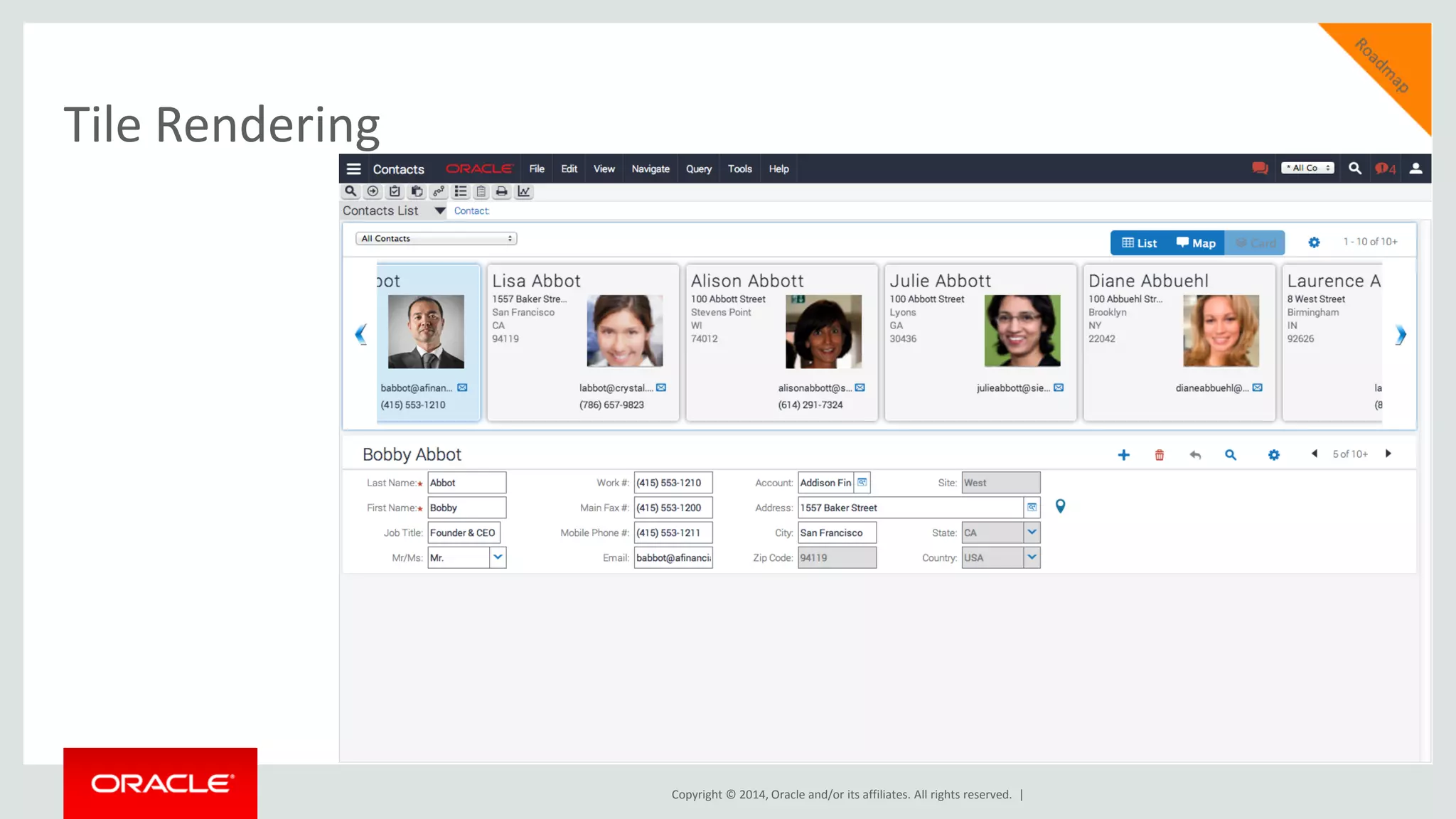Open the Query menu
1456x819 pixels.
tap(699, 169)
